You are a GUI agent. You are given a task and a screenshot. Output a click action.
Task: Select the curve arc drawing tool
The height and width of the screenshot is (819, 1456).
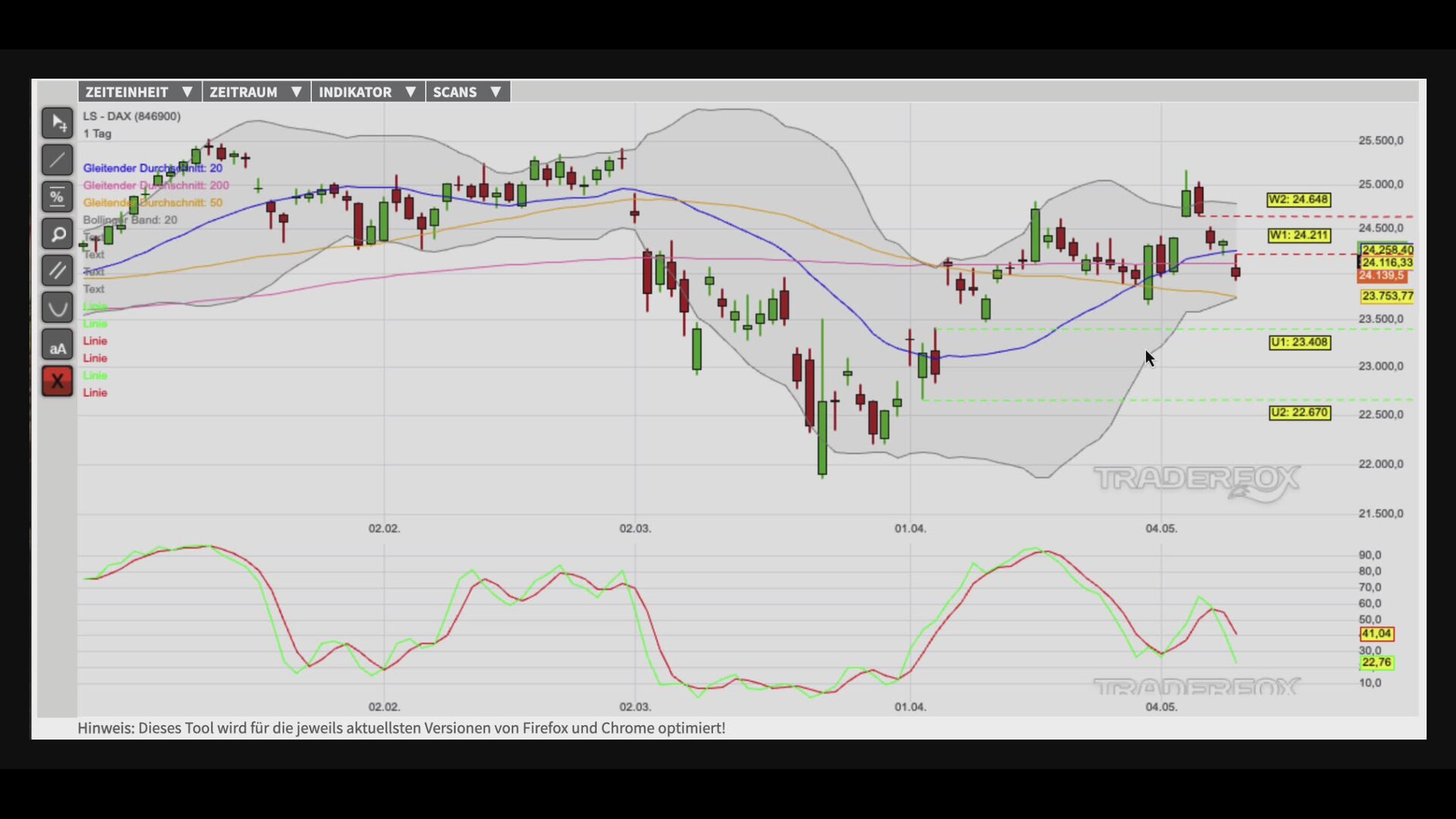pos(58,308)
